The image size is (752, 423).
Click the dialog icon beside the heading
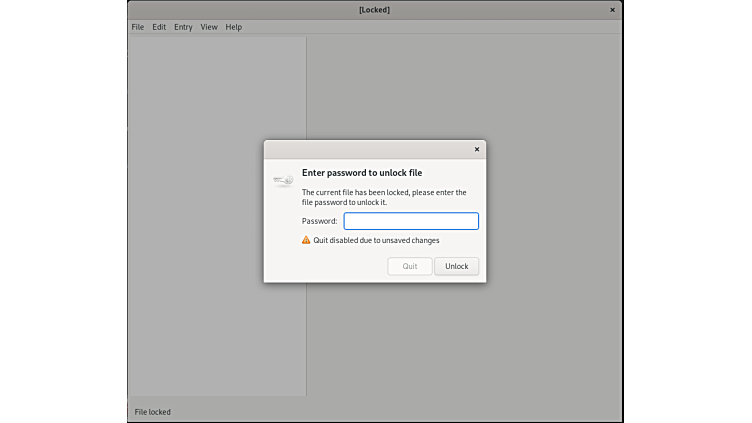pos(283,181)
